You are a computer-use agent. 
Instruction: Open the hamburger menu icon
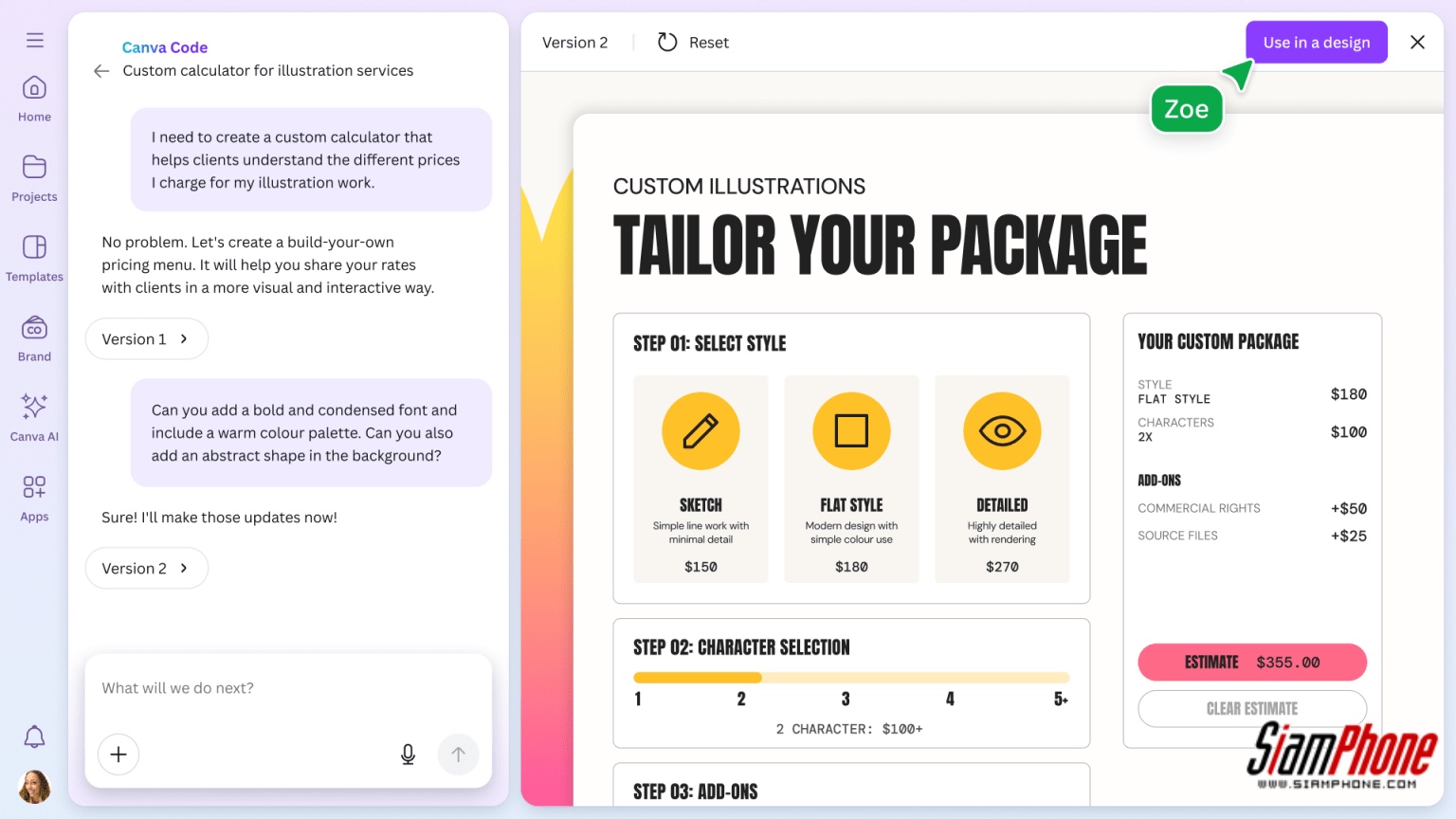coord(35,40)
